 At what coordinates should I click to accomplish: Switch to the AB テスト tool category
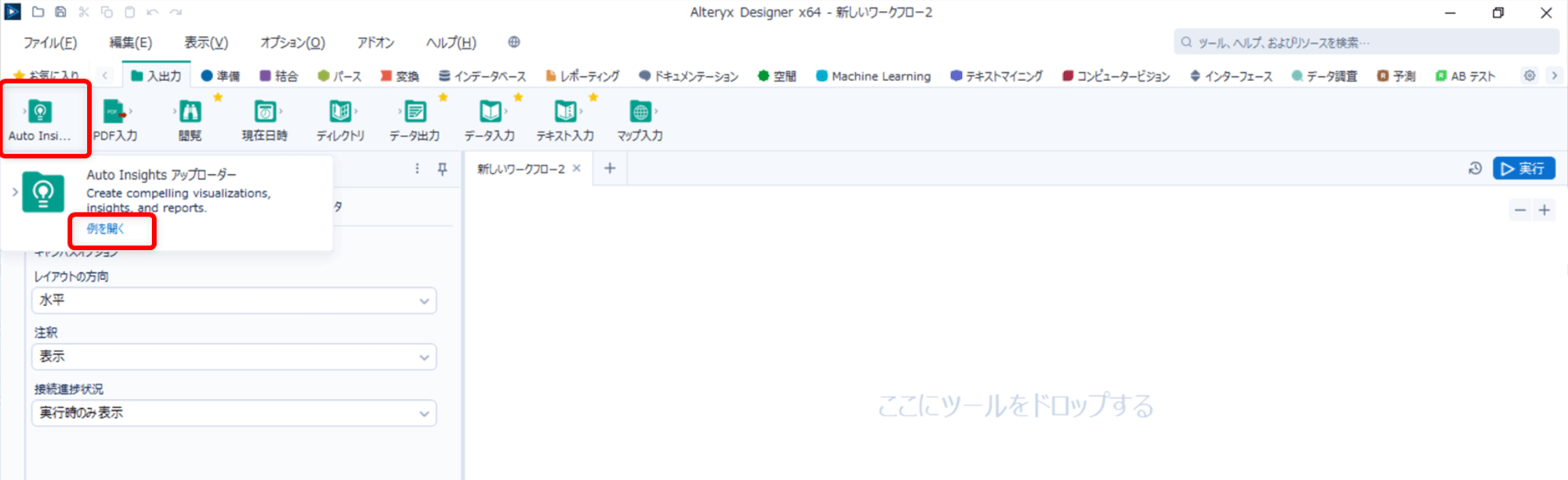(x=1465, y=76)
